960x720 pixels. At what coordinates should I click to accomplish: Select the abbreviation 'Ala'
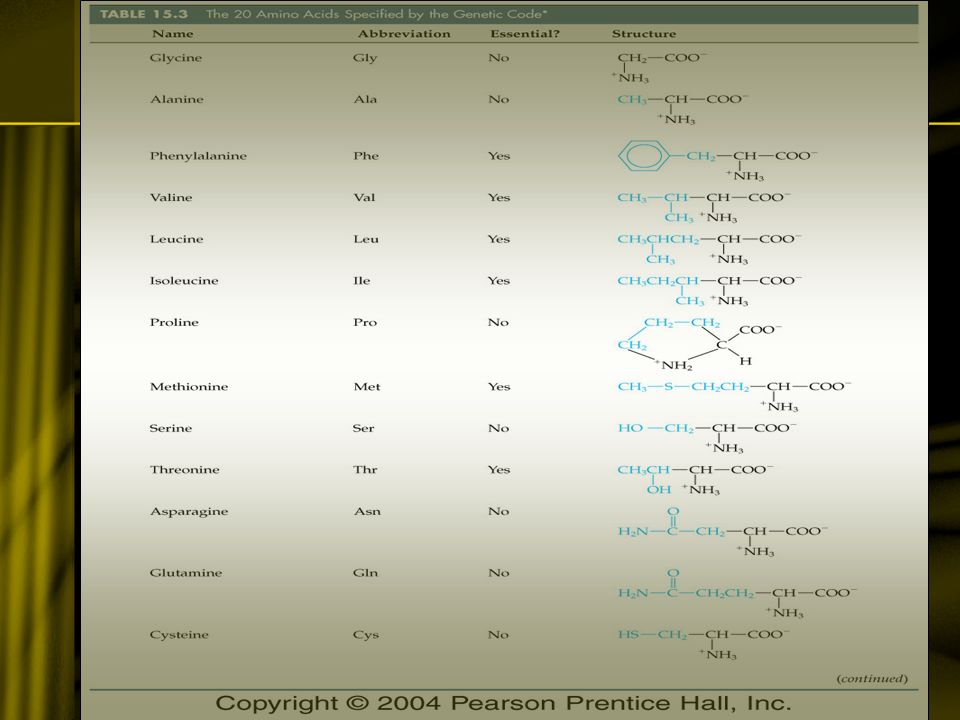365,99
